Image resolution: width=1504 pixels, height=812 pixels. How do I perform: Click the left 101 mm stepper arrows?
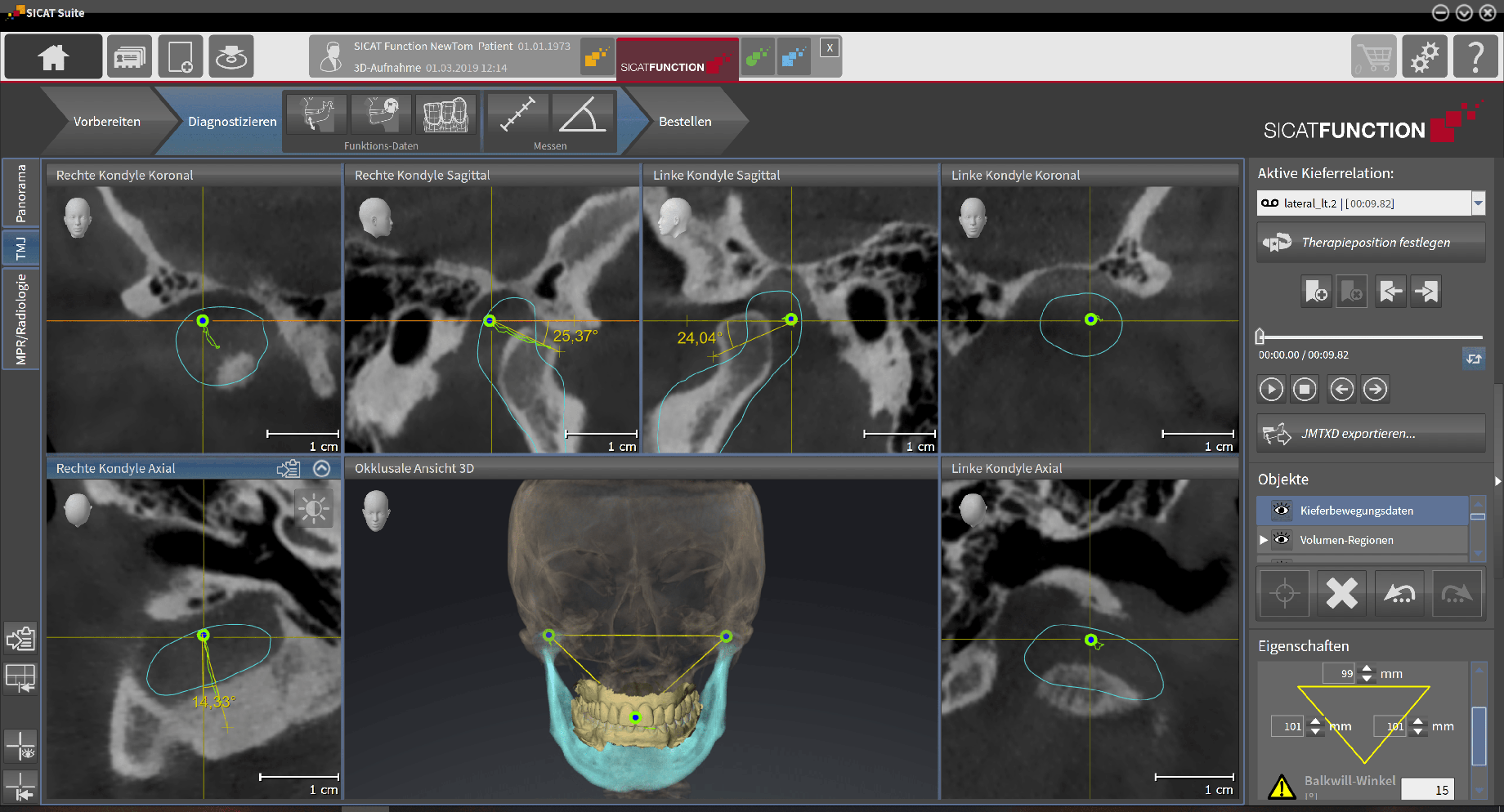[x=1315, y=726]
